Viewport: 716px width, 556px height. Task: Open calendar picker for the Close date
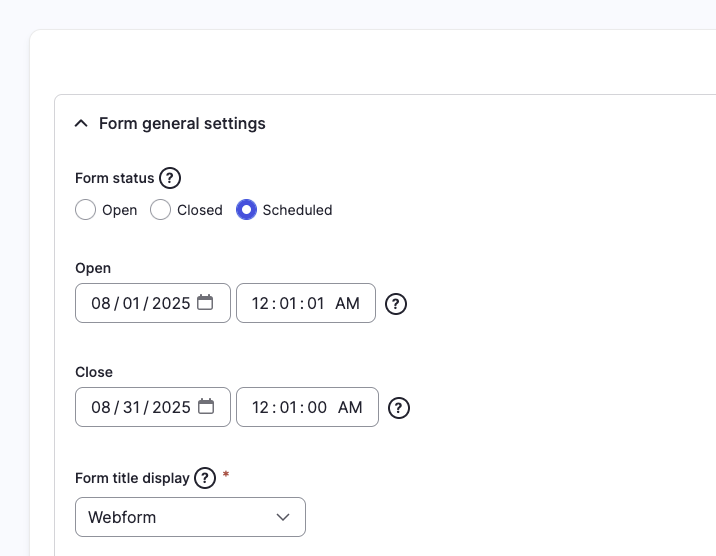point(206,407)
